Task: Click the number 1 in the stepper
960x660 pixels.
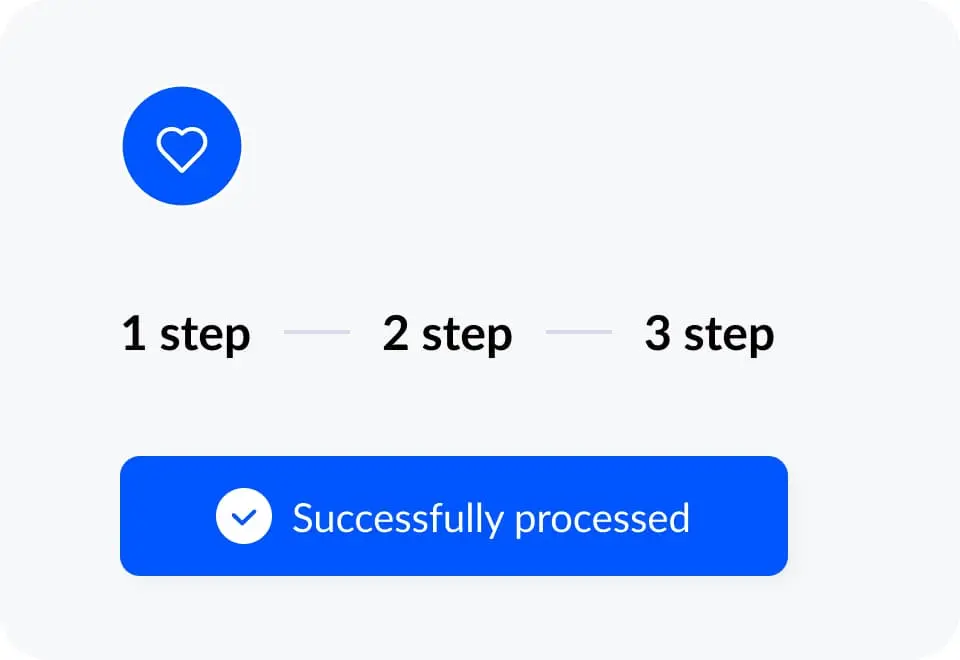Action: [x=134, y=334]
